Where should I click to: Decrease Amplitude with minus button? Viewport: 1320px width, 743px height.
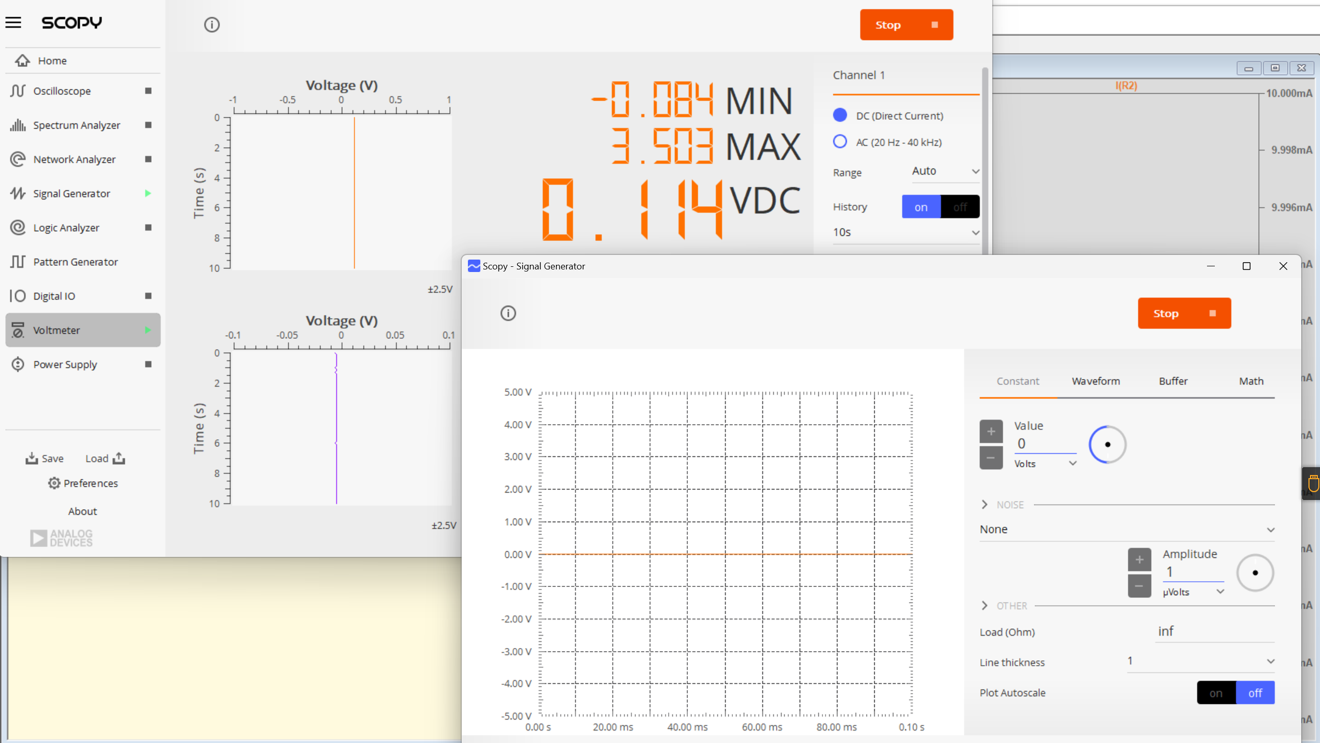(1139, 586)
